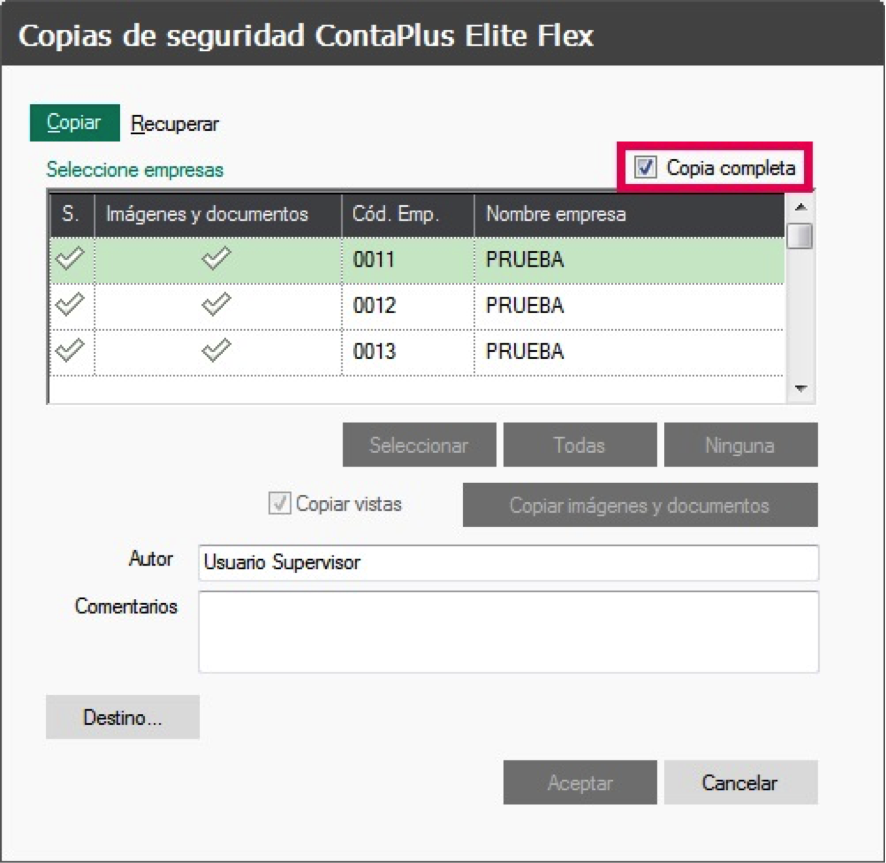
Task: Toggle Copiar vistas checkbox
Action: (280, 503)
